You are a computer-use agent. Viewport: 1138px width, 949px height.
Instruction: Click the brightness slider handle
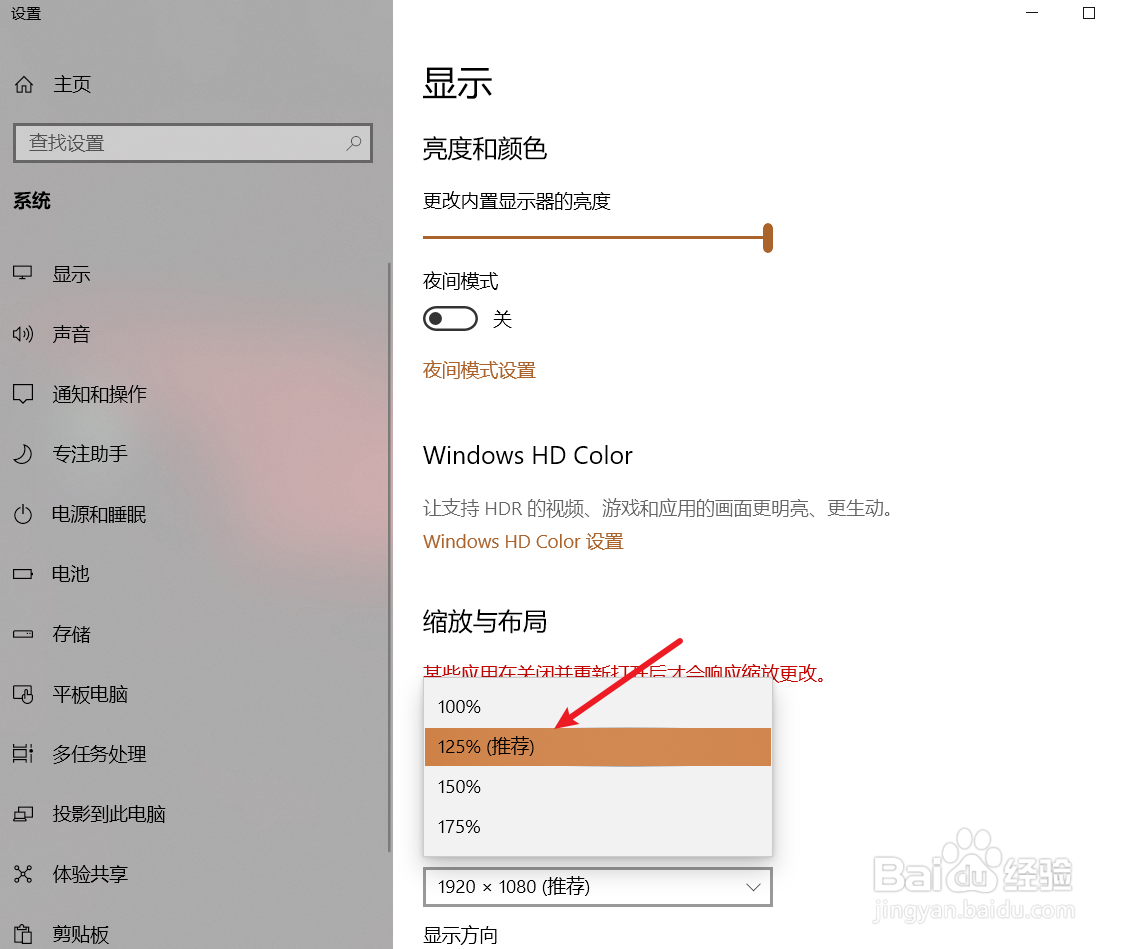[768, 238]
